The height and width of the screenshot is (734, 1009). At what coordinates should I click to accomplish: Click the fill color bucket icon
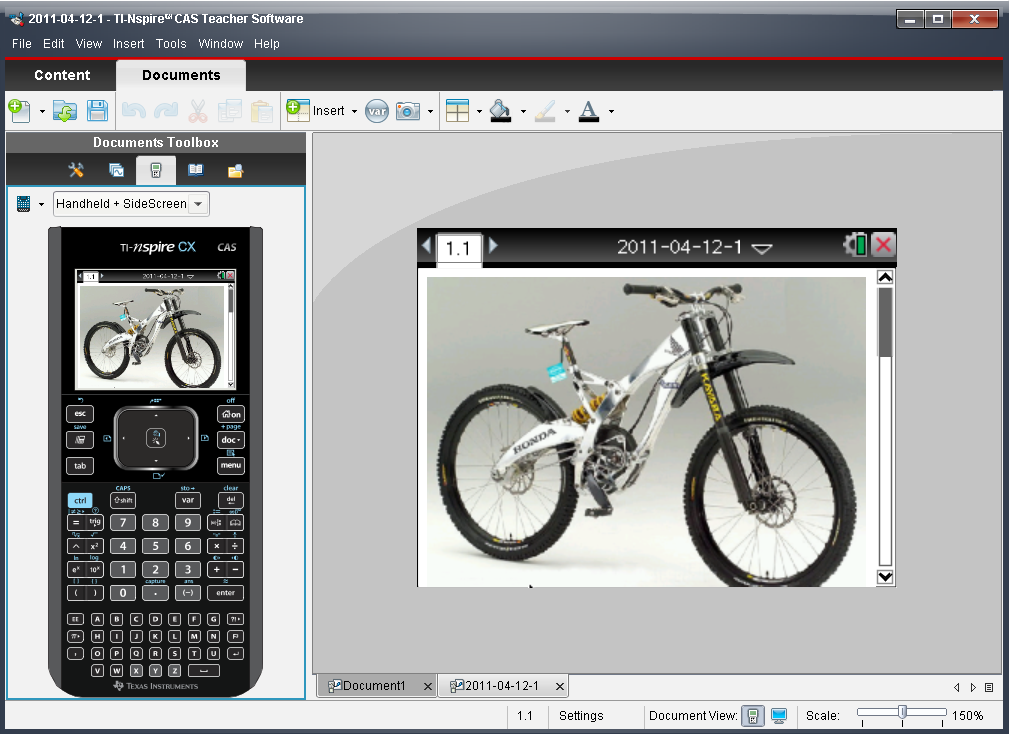501,111
